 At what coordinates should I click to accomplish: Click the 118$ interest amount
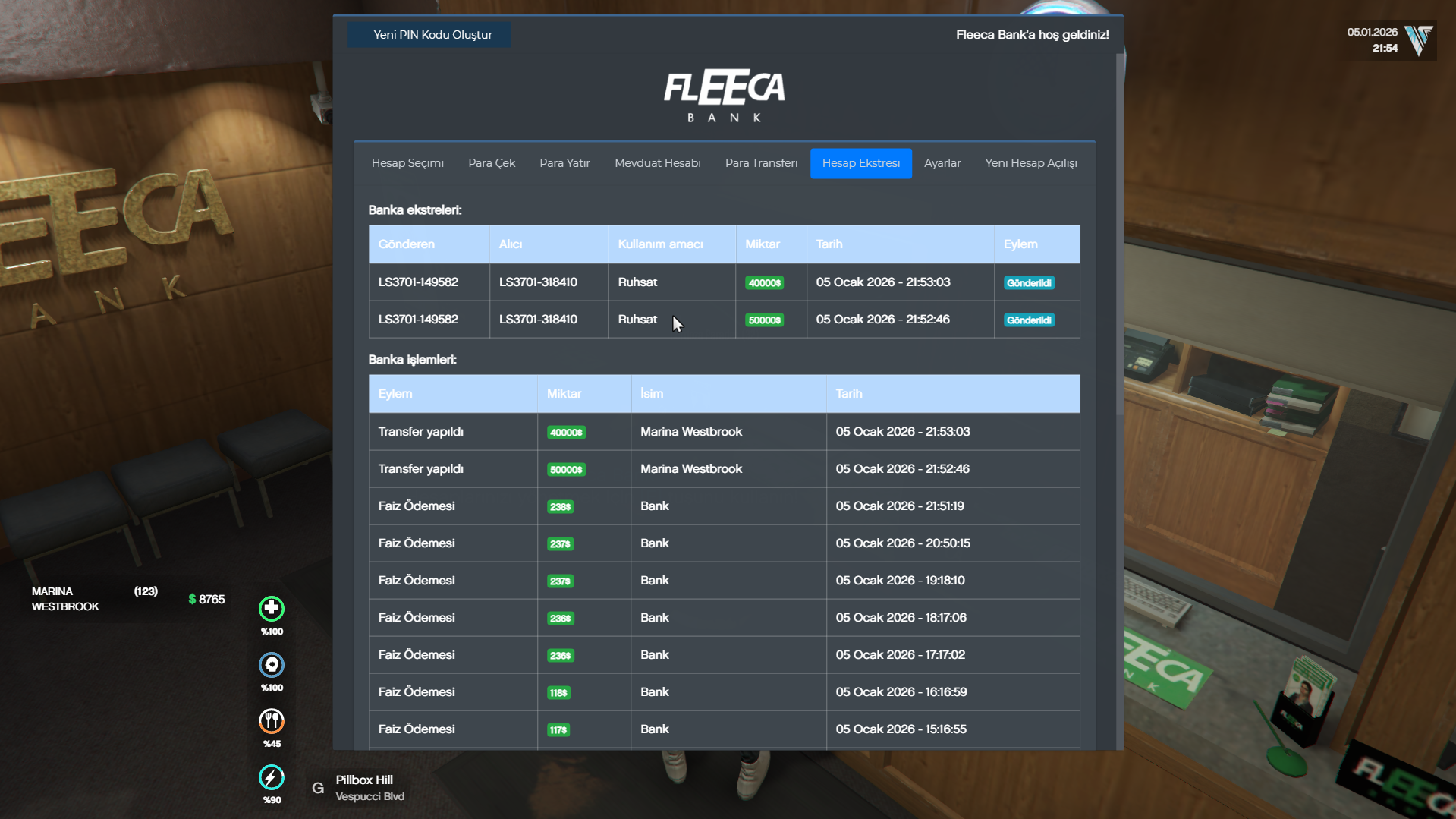point(558,692)
